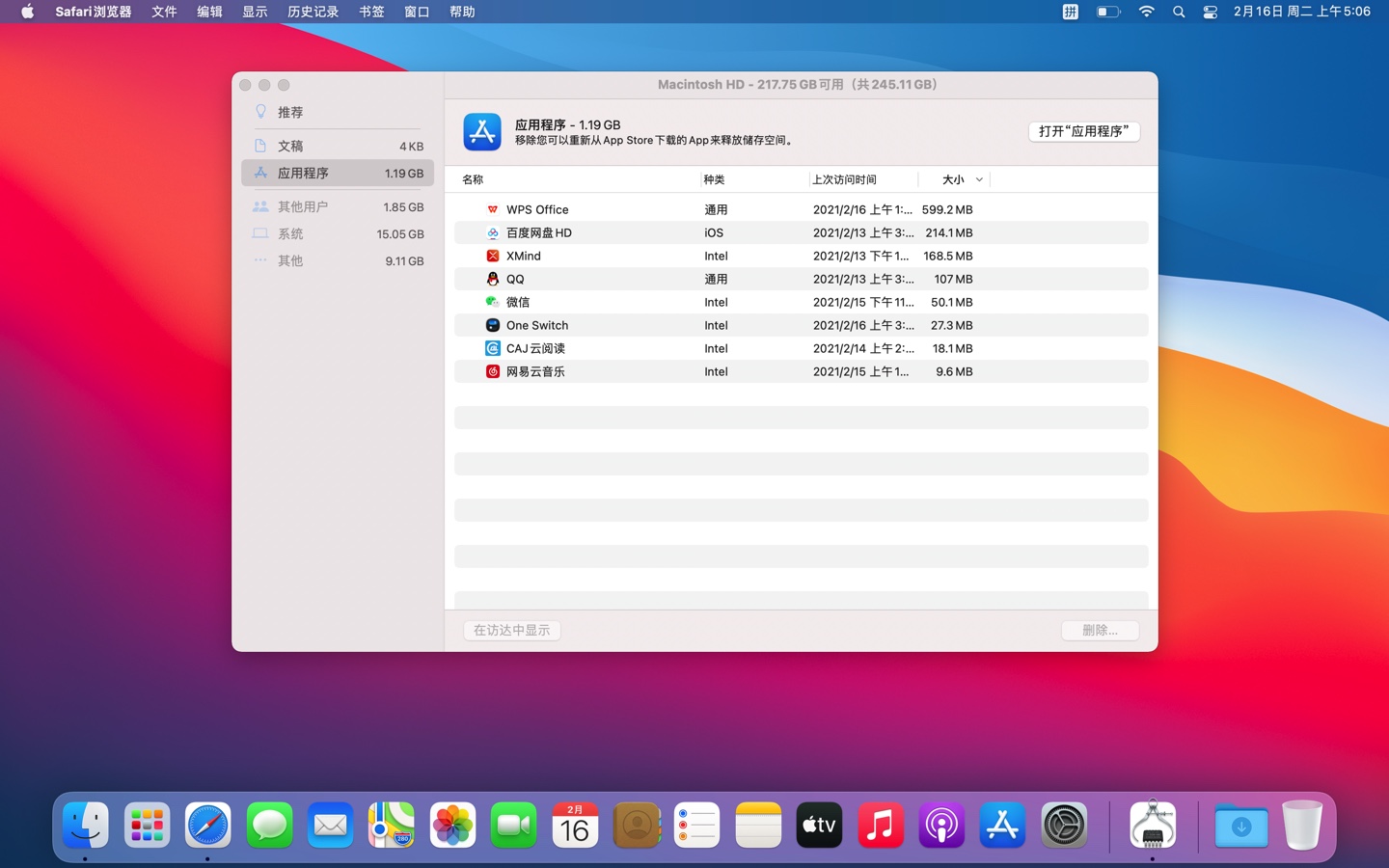The image size is (1389, 868).
Task: Open Spotlight search in menu bar
Action: [x=1179, y=12]
